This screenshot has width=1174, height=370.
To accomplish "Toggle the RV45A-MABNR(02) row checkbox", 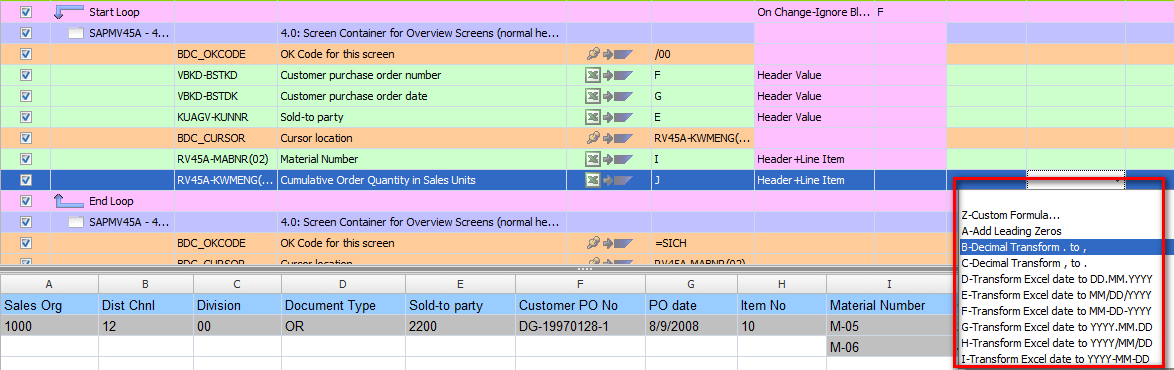I will point(26,159).
